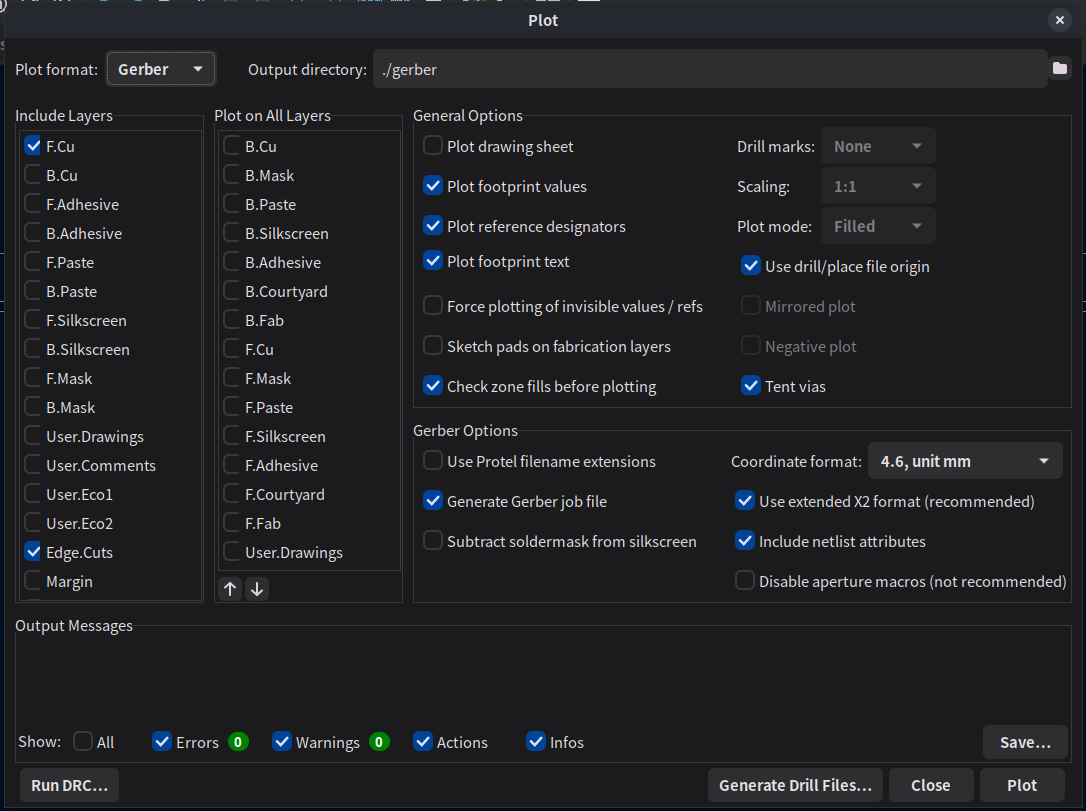Close the Plot dialog with X icon
1086x811 pixels.
(x=1059, y=20)
